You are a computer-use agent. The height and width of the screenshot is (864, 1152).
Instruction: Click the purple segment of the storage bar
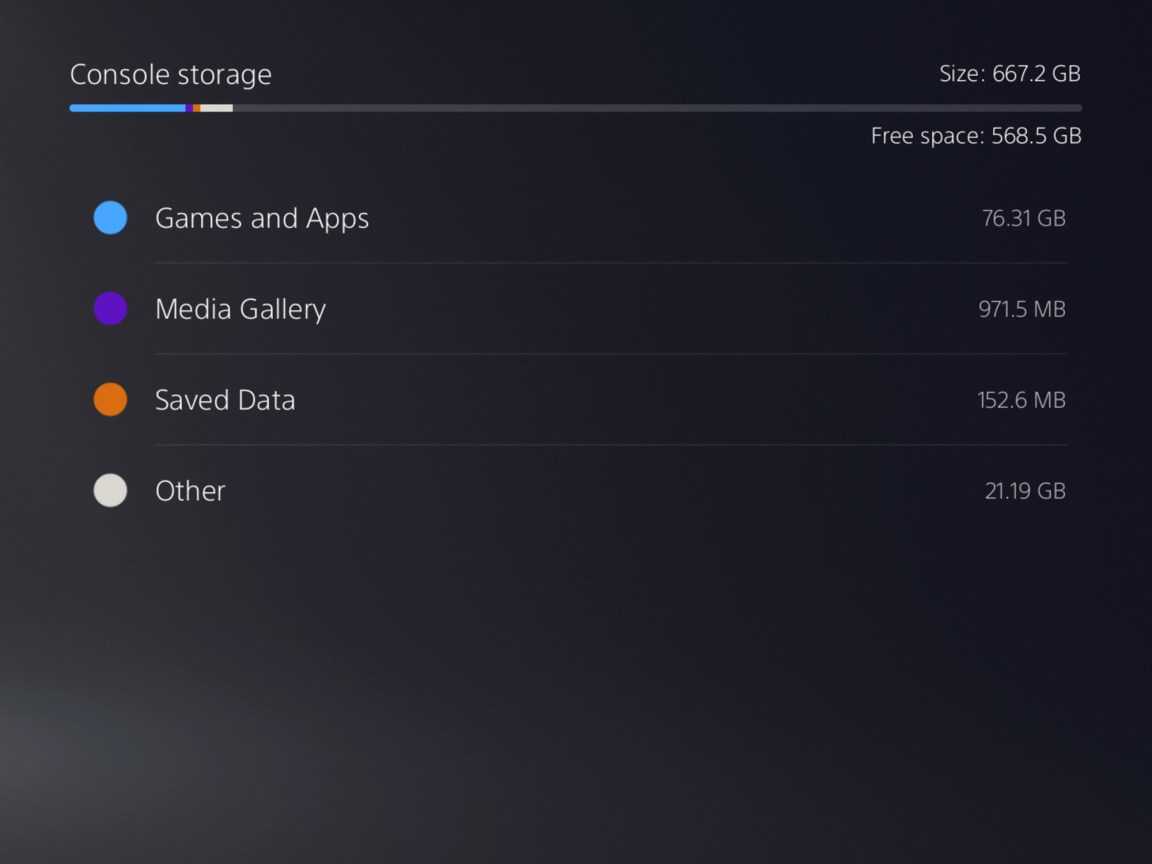[x=189, y=107]
